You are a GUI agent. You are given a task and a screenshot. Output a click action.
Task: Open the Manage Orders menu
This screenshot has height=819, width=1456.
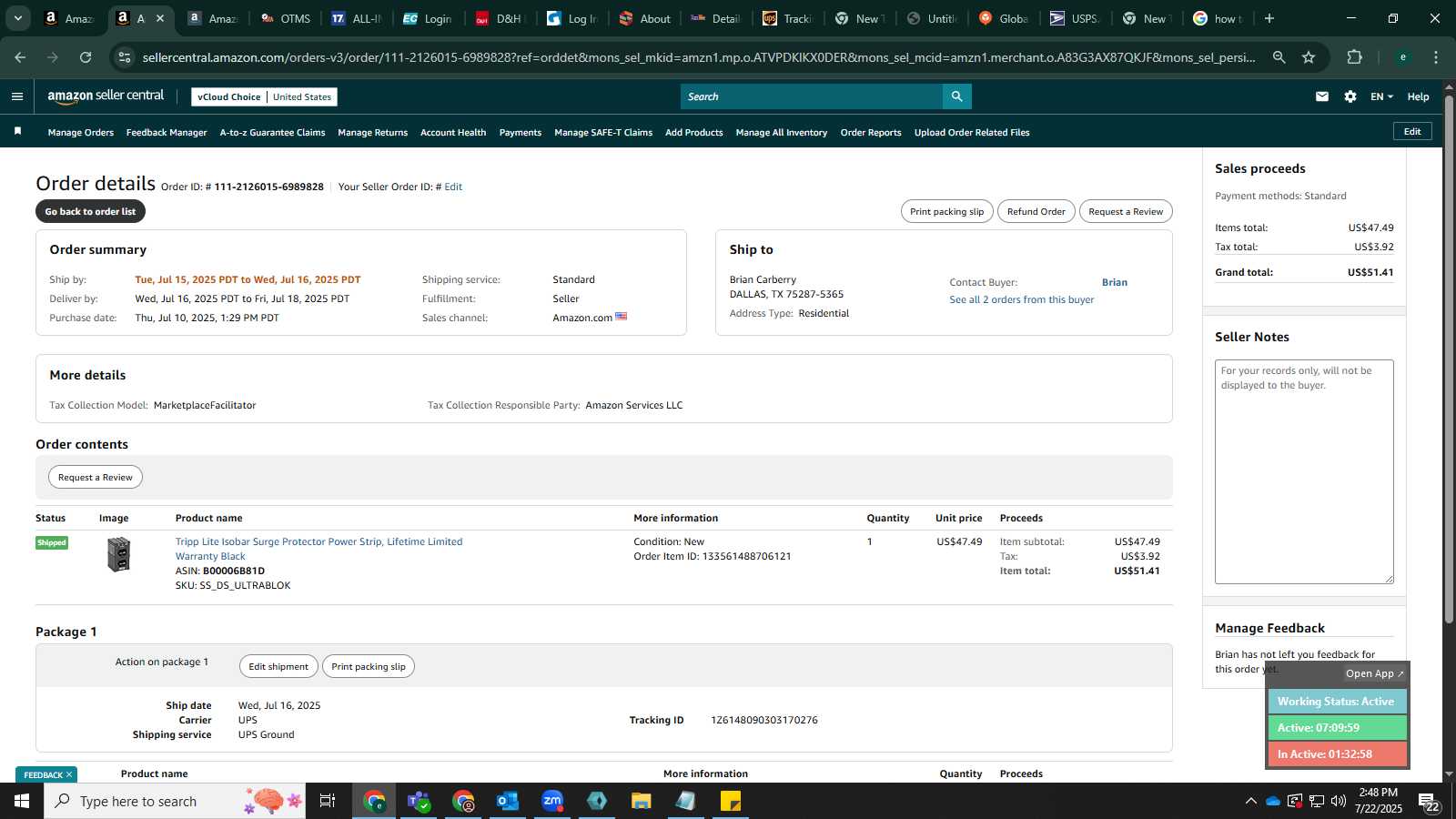pyautogui.click(x=81, y=132)
